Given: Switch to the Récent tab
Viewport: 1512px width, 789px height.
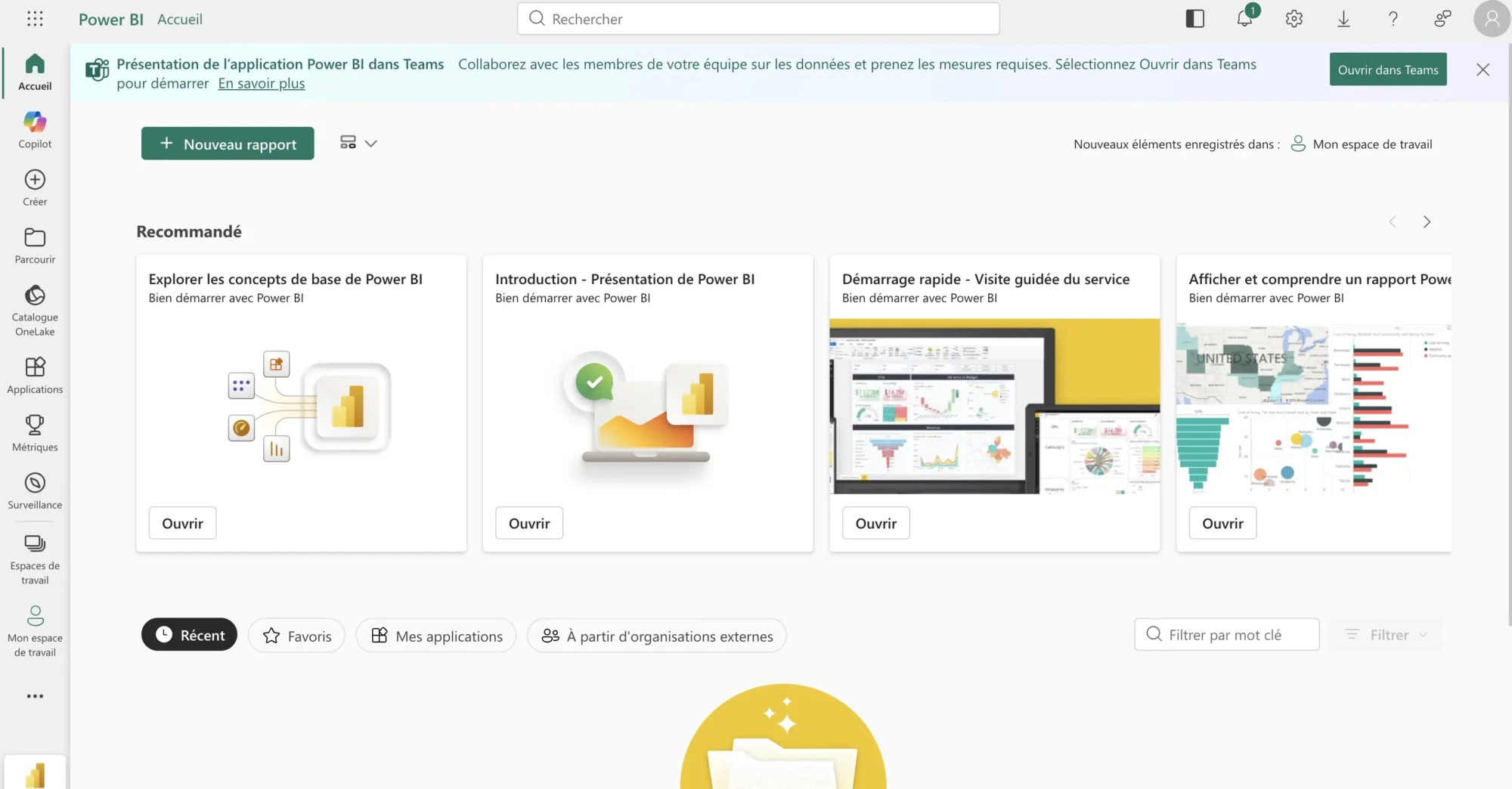Looking at the screenshot, I should [189, 635].
